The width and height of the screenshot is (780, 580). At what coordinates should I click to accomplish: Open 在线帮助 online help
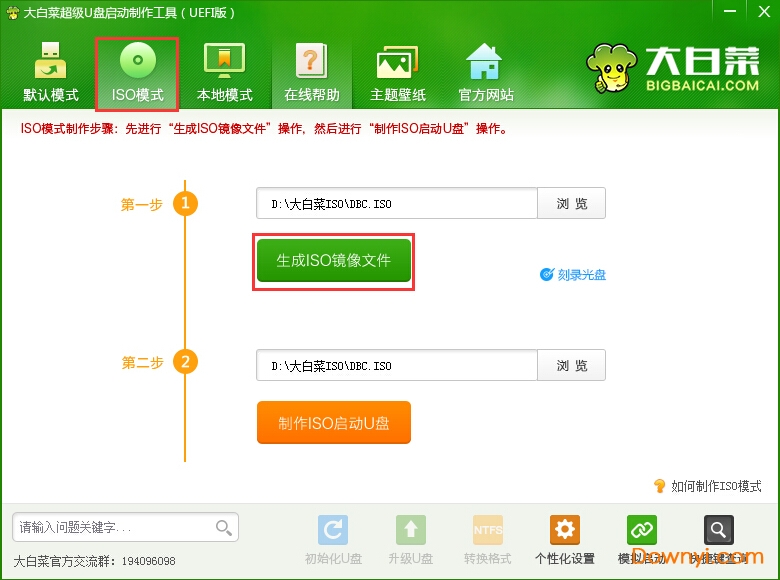311,73
